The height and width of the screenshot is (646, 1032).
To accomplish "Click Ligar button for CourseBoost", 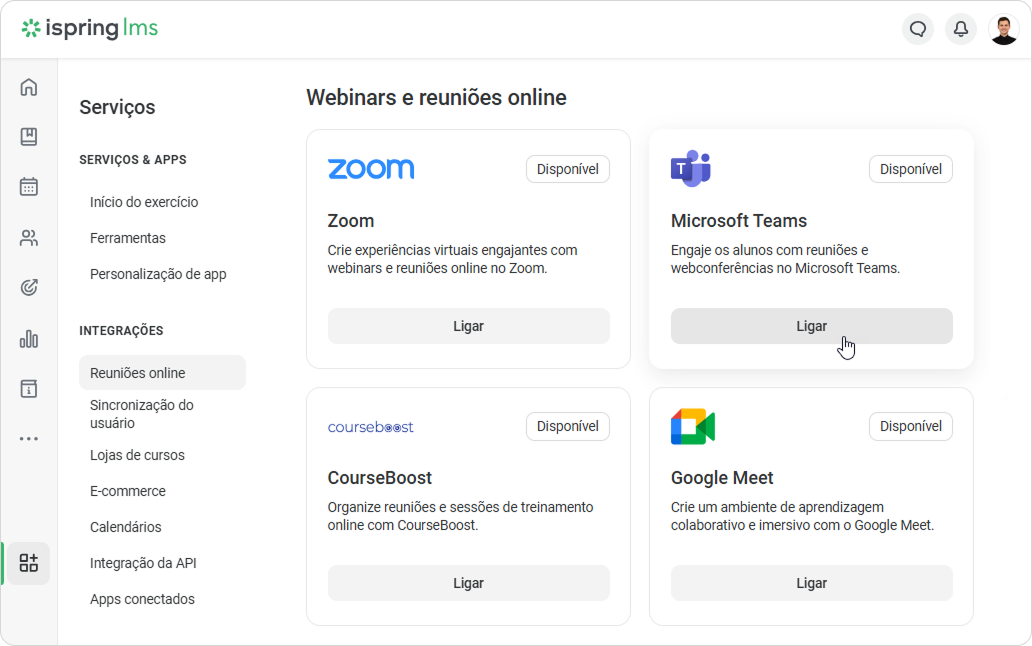I will pyautogui.click(x=469, y=583).
